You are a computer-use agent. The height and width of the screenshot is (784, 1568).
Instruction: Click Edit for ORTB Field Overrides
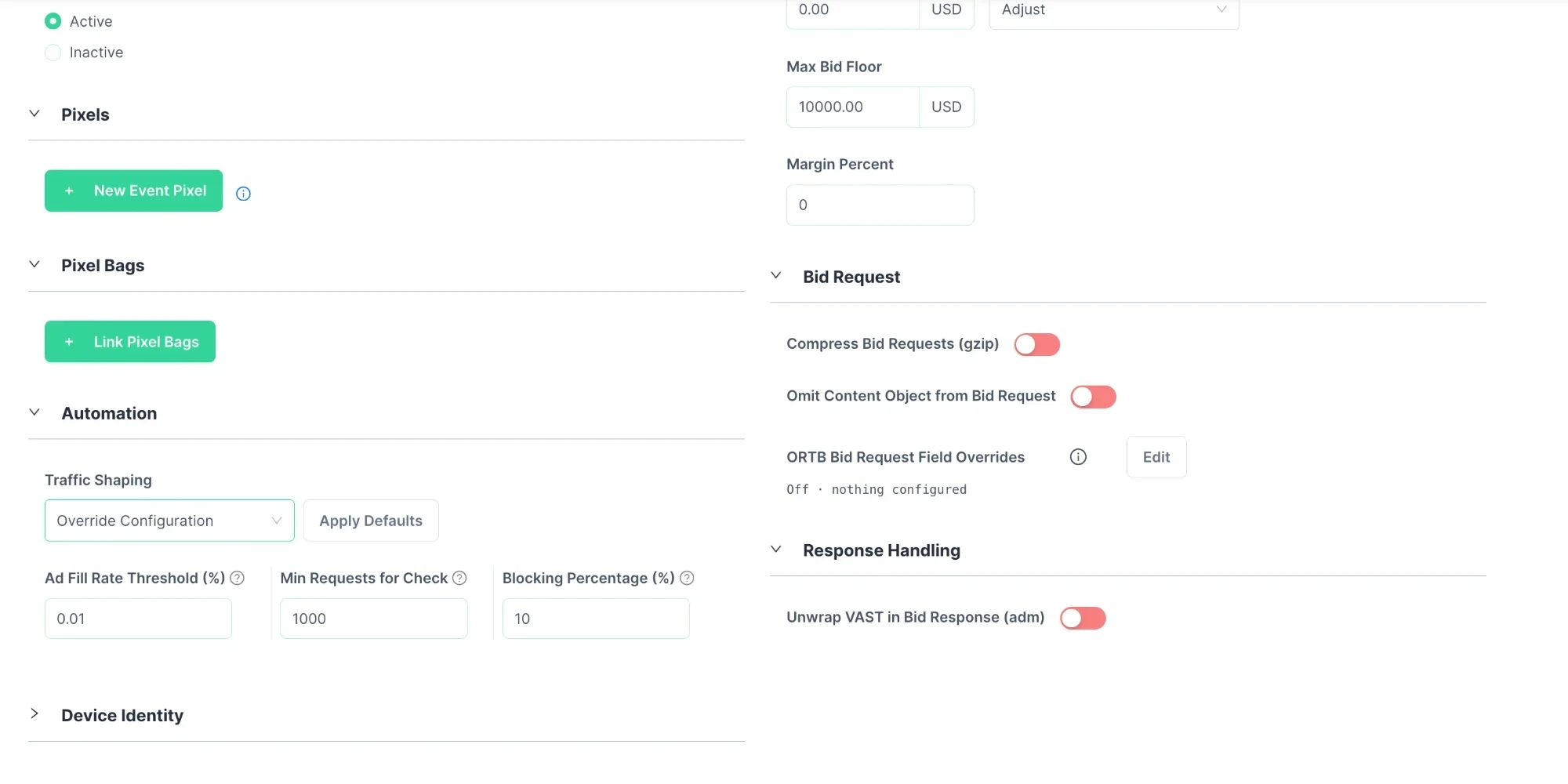click(1156, 457)
